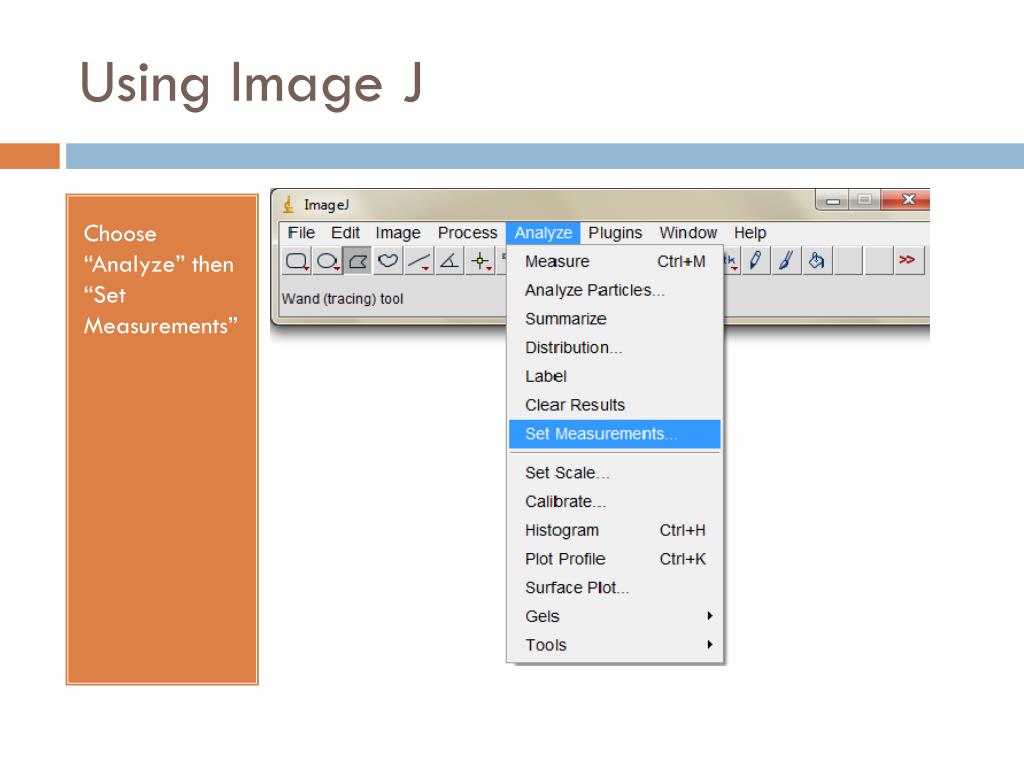Screen dimensions: 1024x768
Task: Select the Polygon selection tool
Action: click(x=357, y=261)
